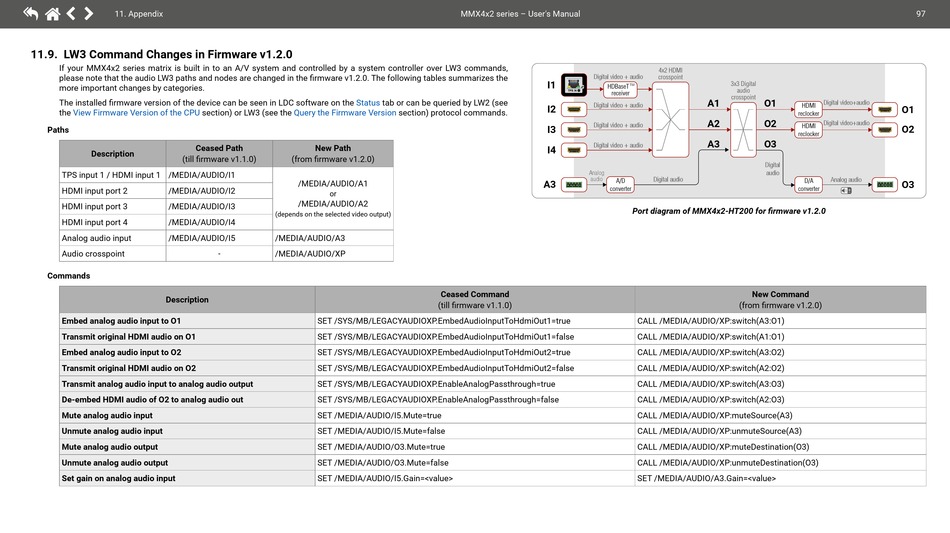Click the O1 HDMI output port icon

click(x=885, y=109)
